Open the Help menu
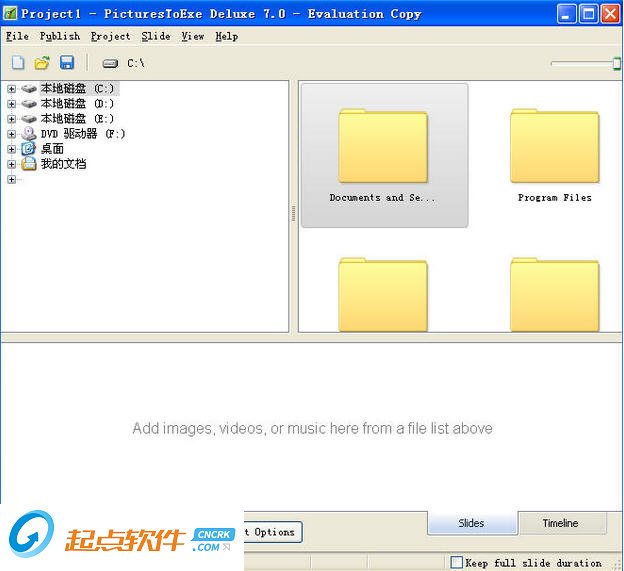 point(227,36)
